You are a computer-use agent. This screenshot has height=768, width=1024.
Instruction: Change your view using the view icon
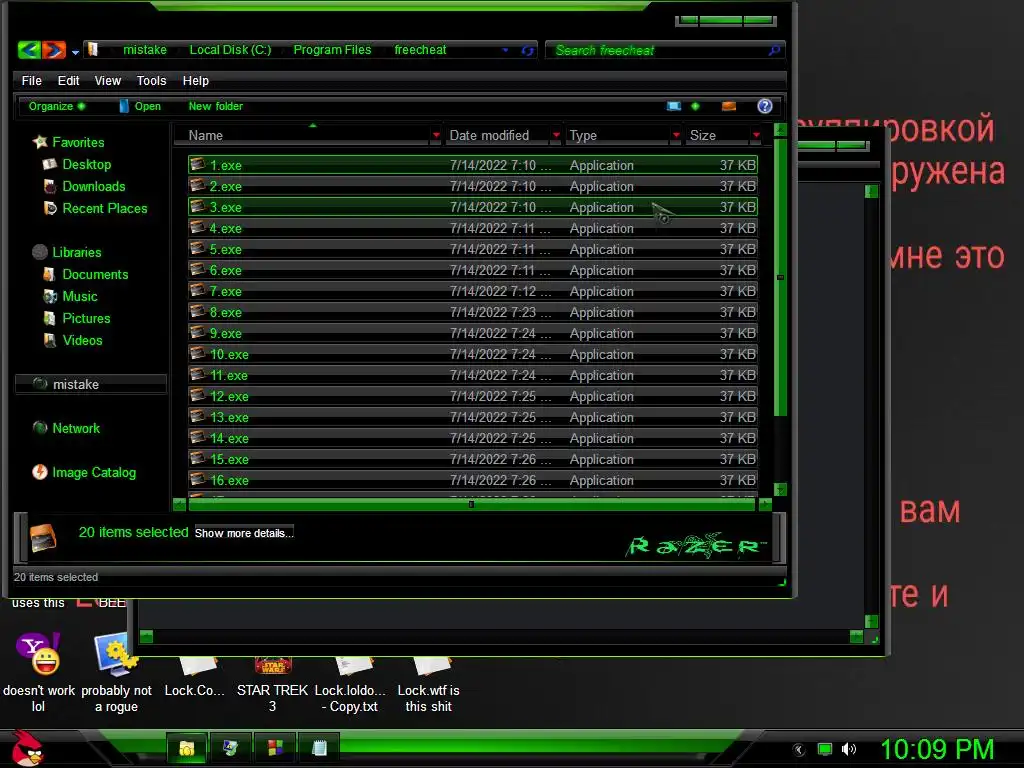pos(674,106)
